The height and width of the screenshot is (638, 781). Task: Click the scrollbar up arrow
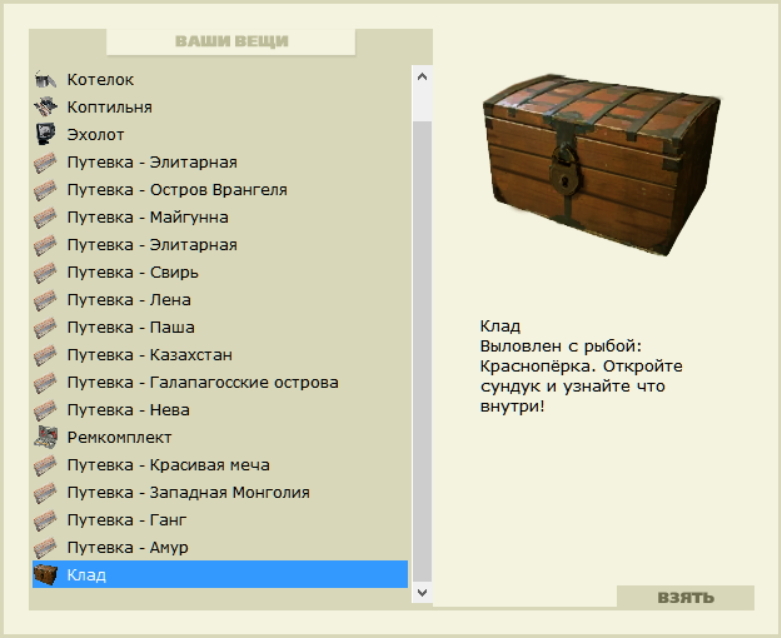pos(422,77)
